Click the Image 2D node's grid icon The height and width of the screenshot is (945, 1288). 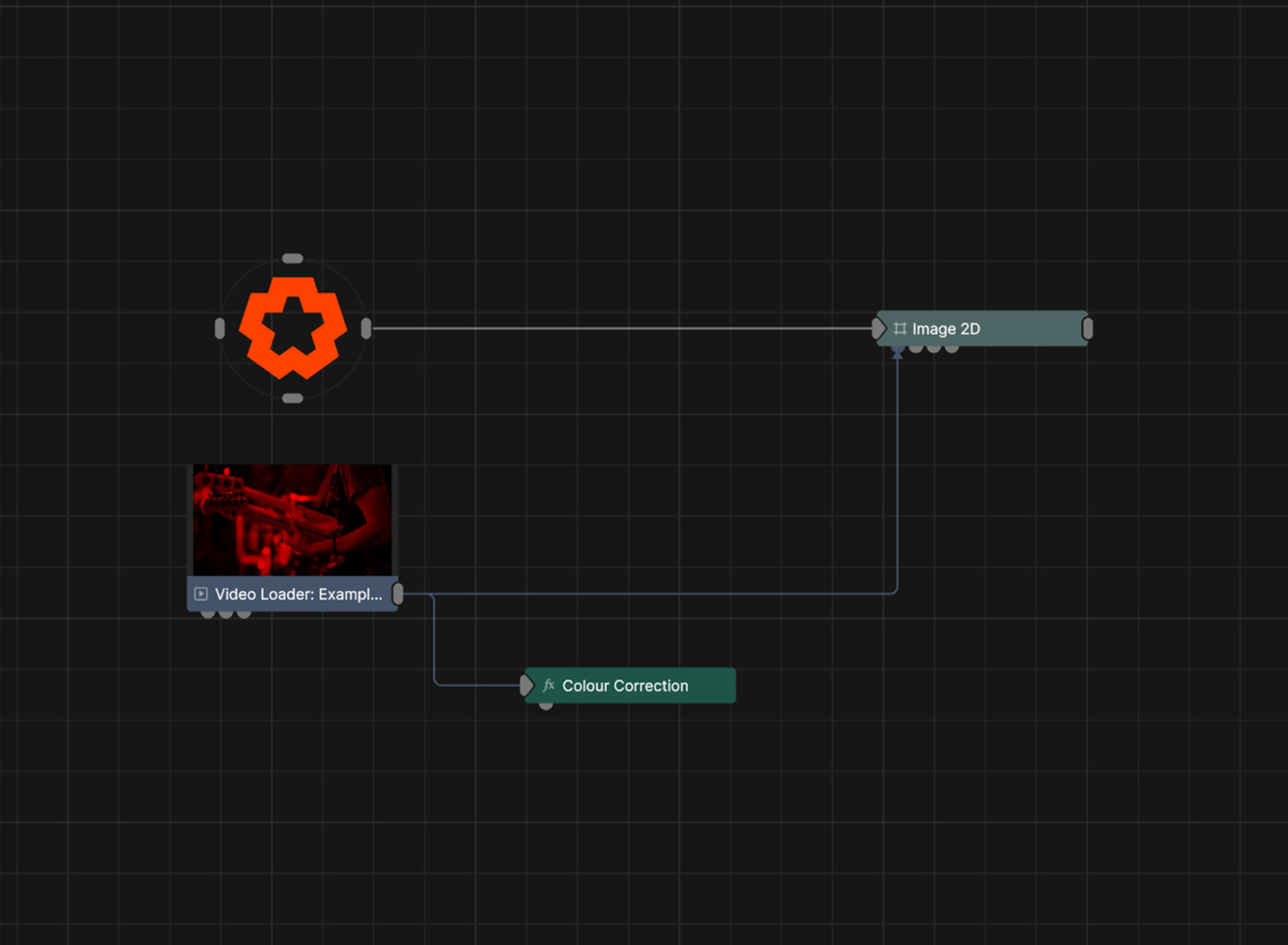coord(900,329)
